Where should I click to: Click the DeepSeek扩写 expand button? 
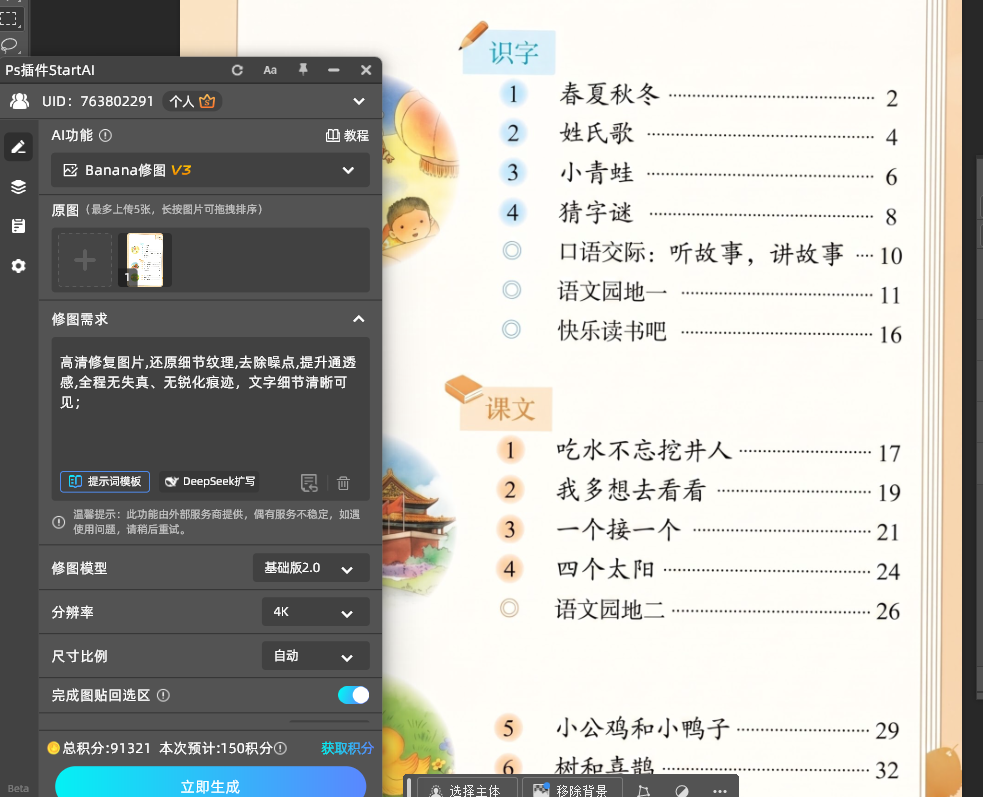(210, 482)
